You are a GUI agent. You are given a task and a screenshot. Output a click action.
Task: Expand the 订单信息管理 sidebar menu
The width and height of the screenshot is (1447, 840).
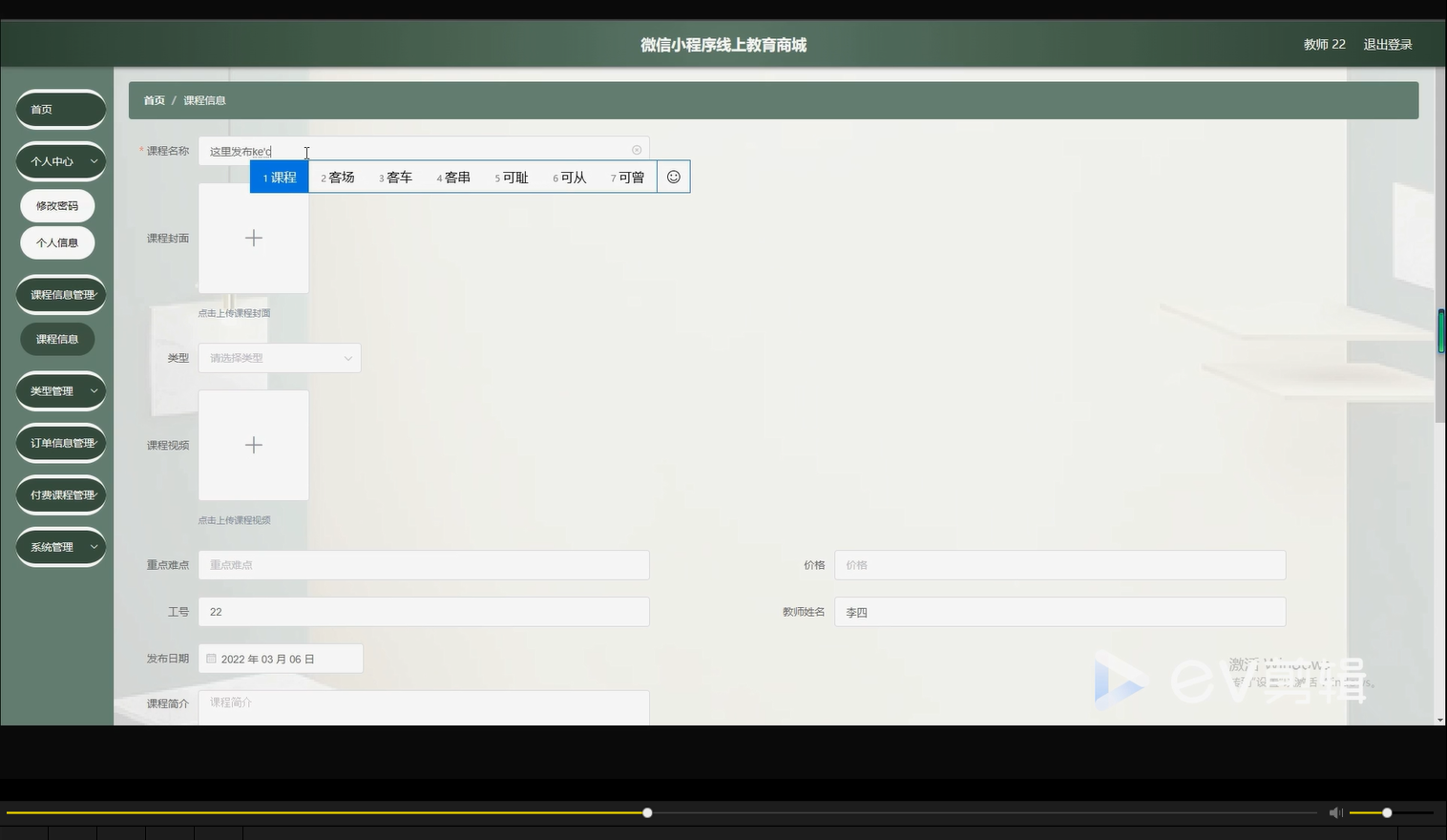pos(61,443)
